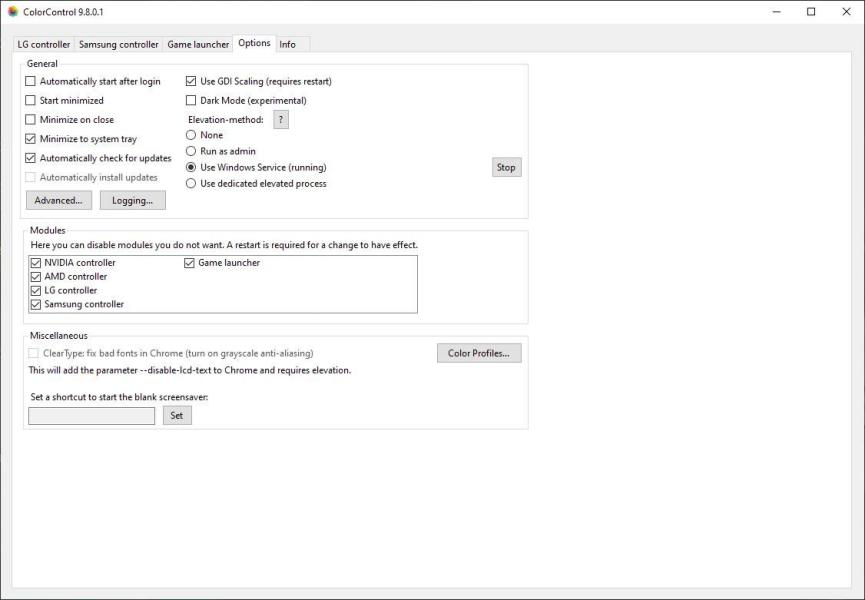Minimize the ColorControl window

(776, 12)
